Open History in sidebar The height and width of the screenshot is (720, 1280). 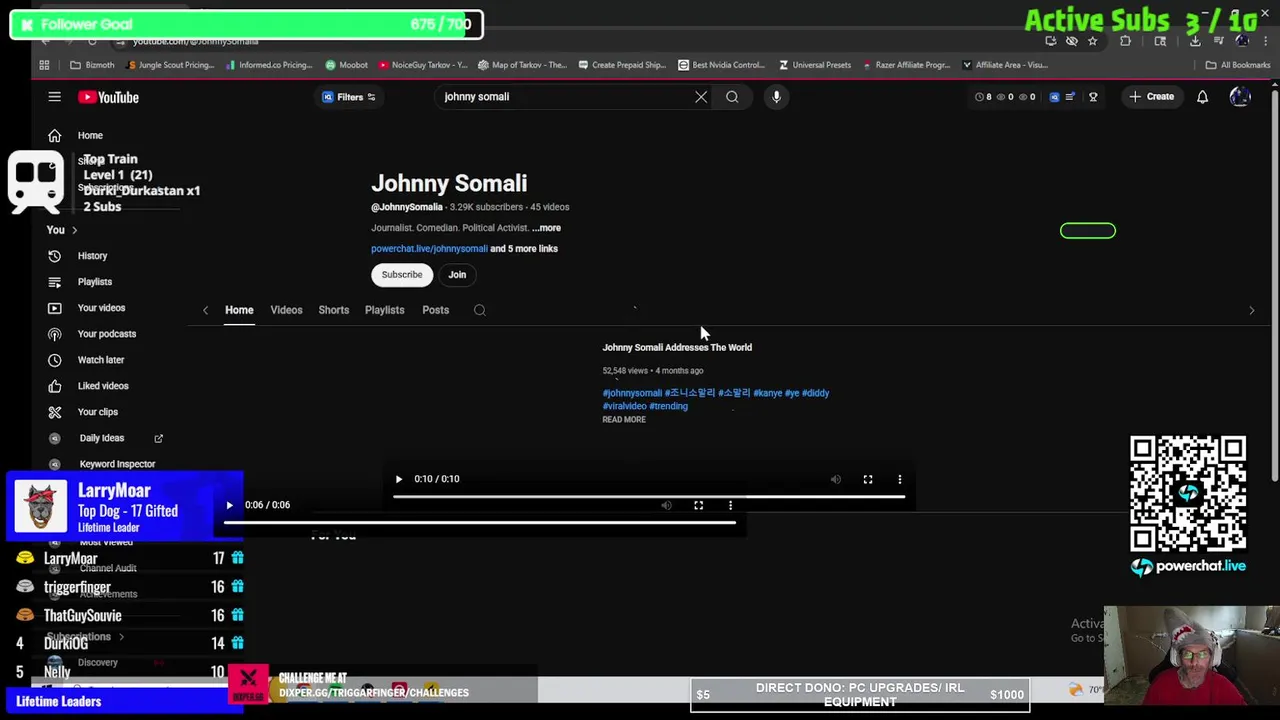click(92, 256)
